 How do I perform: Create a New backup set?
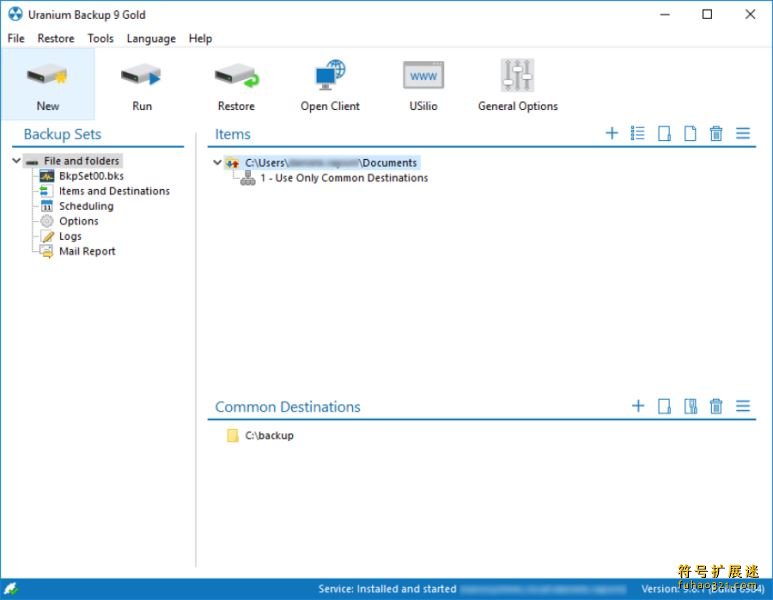[48, 85]
